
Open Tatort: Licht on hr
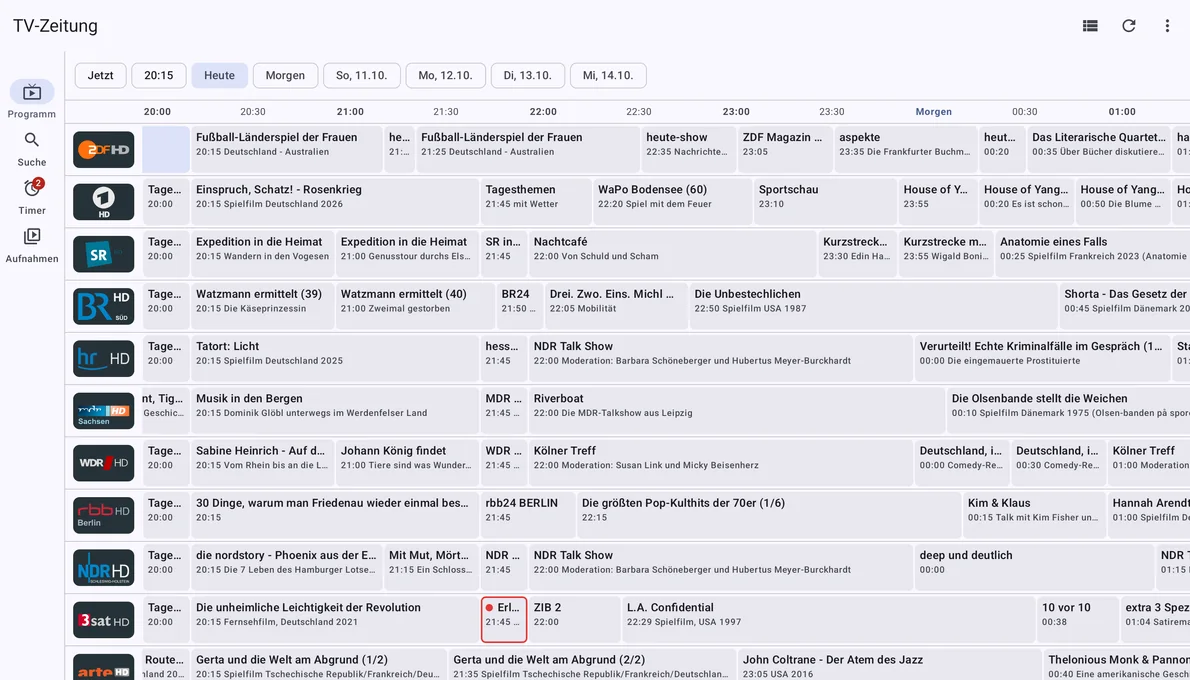tap(335, 359)
